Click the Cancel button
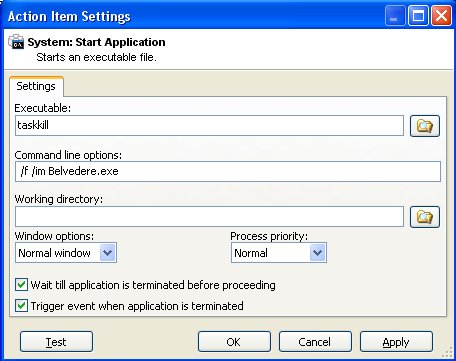 coord(315,342)
